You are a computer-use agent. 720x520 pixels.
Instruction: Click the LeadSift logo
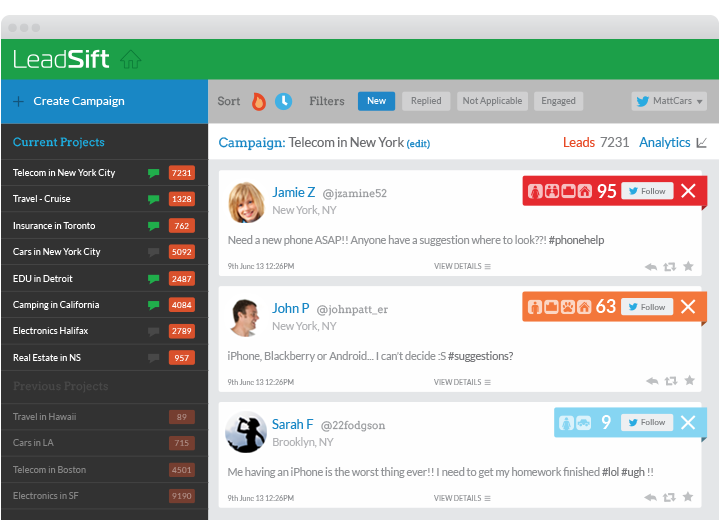[x=62, y=59]
